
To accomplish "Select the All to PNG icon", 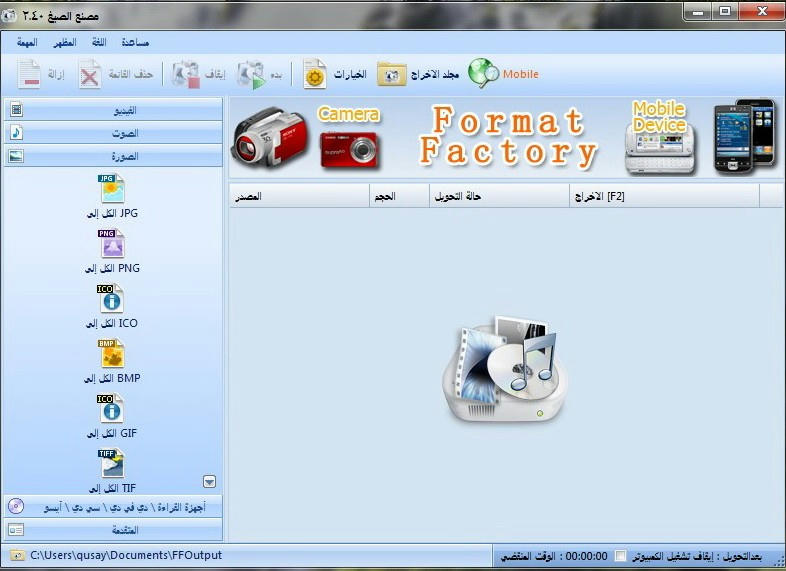I will click(x=111, y=243).
